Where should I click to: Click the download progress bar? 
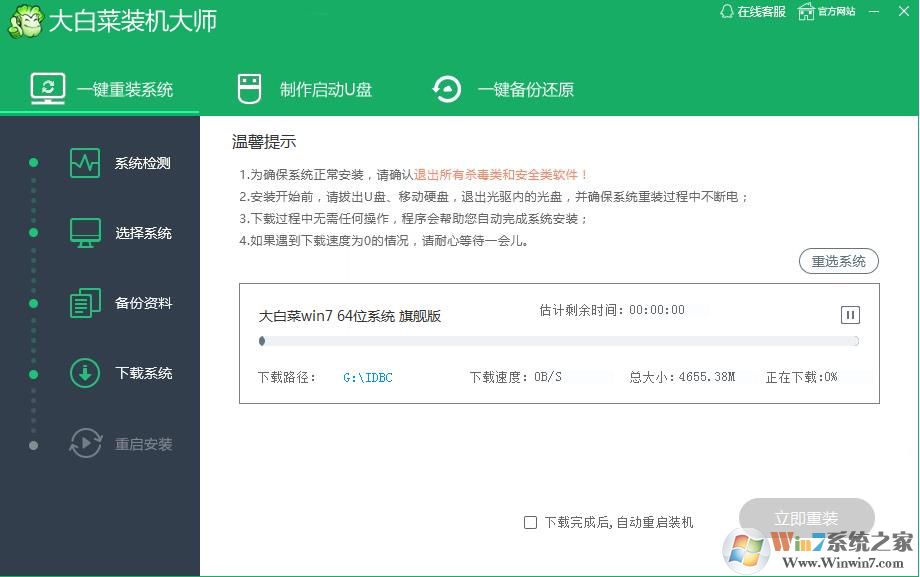559,341
